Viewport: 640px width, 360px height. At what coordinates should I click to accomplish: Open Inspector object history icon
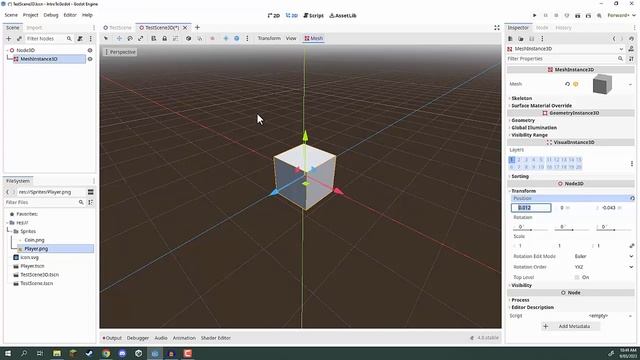[x=631, y=39]
